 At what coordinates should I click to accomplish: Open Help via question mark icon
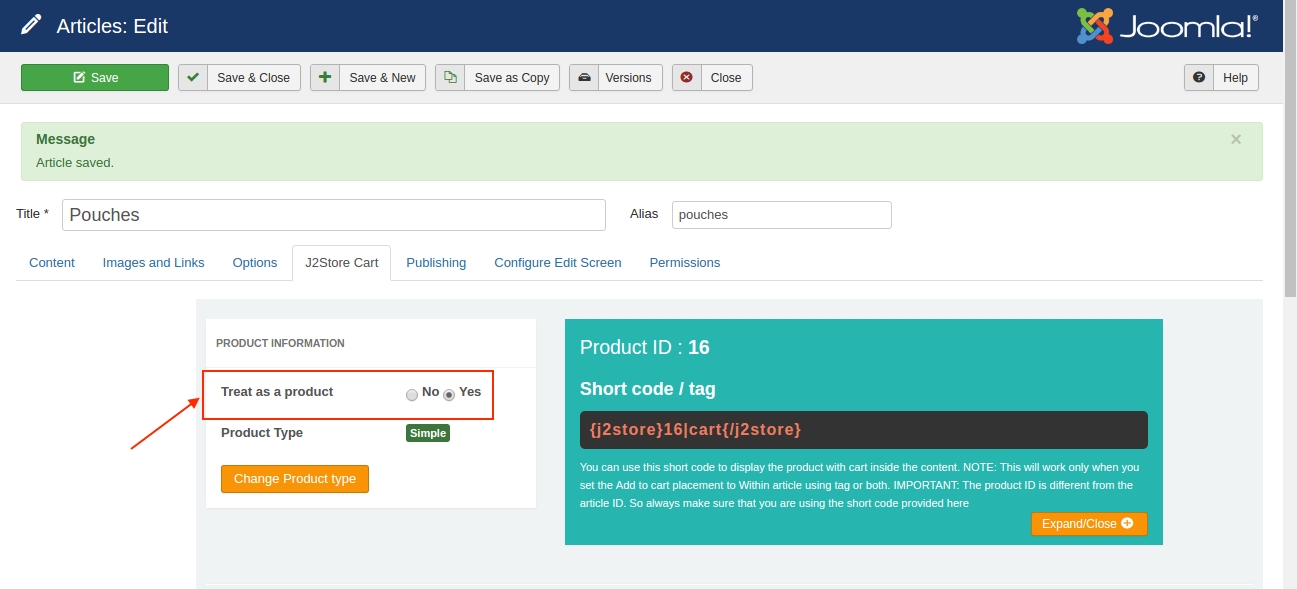pos(1199,78)
